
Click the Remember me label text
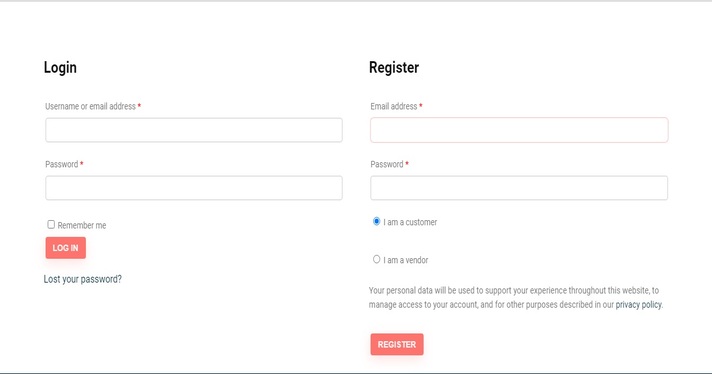tap(82, 225)
